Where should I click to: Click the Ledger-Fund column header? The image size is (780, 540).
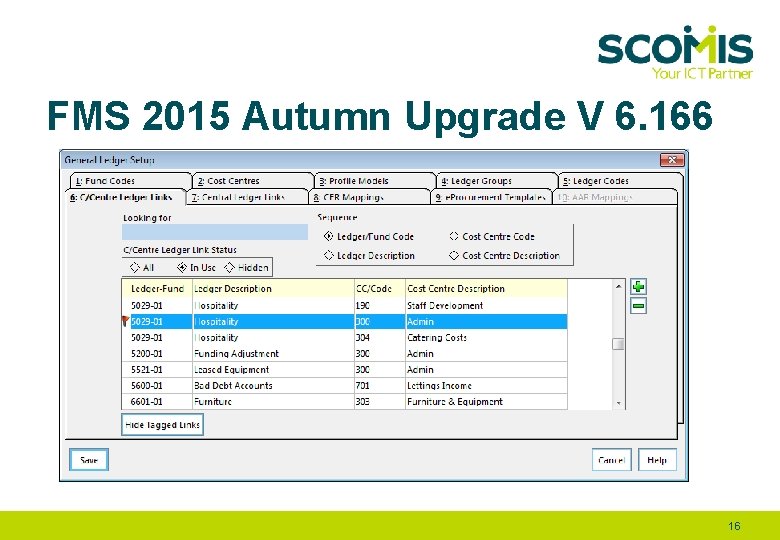tap(157, 288)
